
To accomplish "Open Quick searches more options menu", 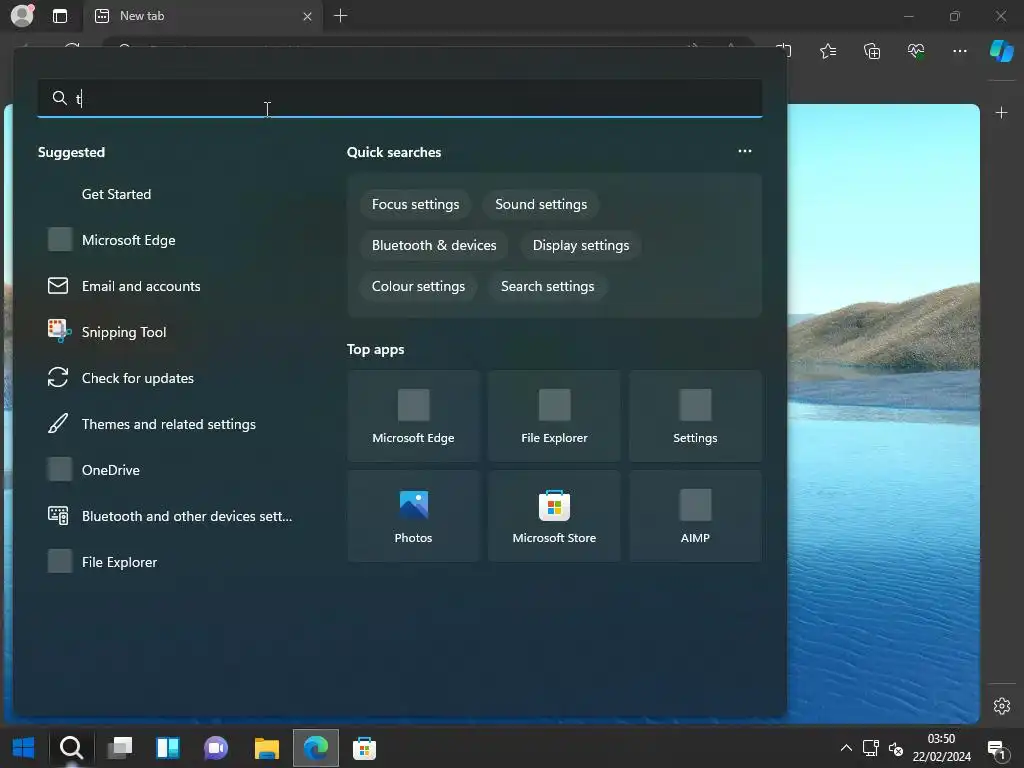I will (x=744, y=152).
